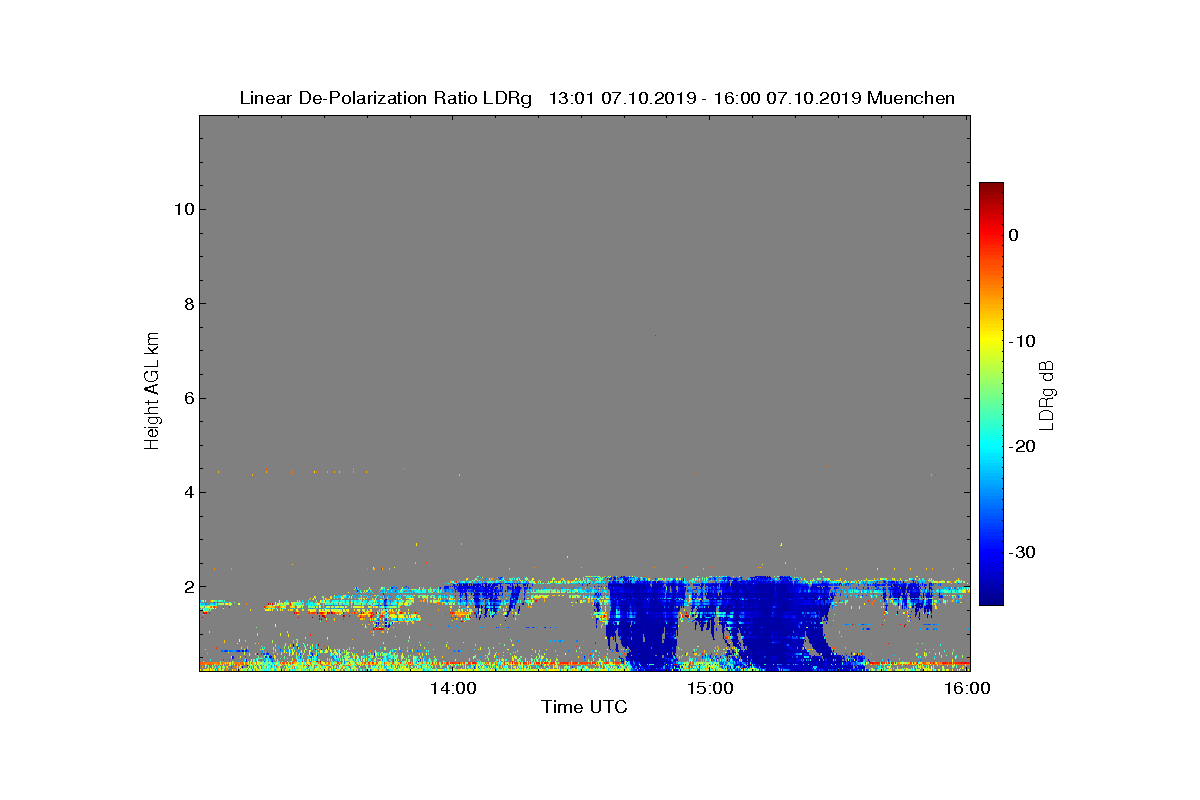Click the 'Height AGL km' axis label
Image resolution: width=1200 pixels, height=800 pixels.
point(152,393)
